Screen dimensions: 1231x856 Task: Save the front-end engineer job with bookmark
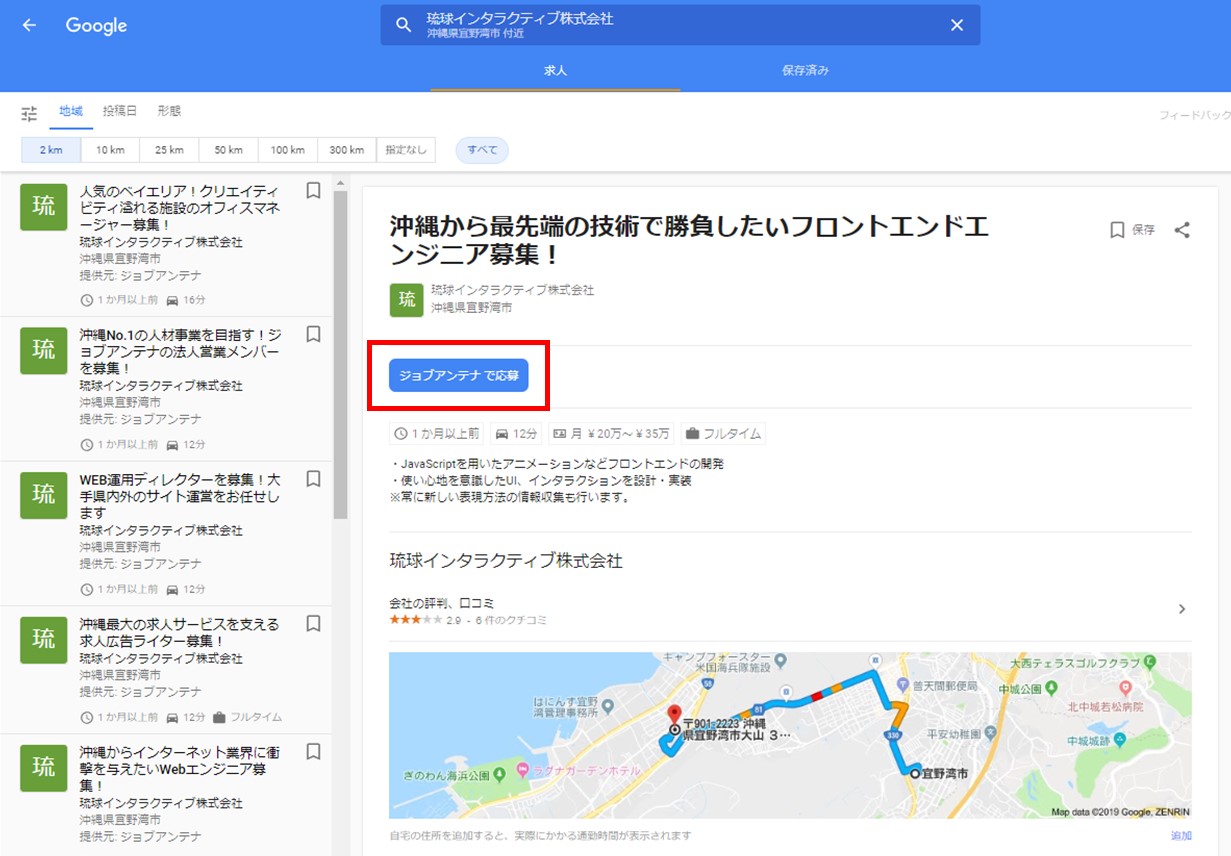[1132, 230]
